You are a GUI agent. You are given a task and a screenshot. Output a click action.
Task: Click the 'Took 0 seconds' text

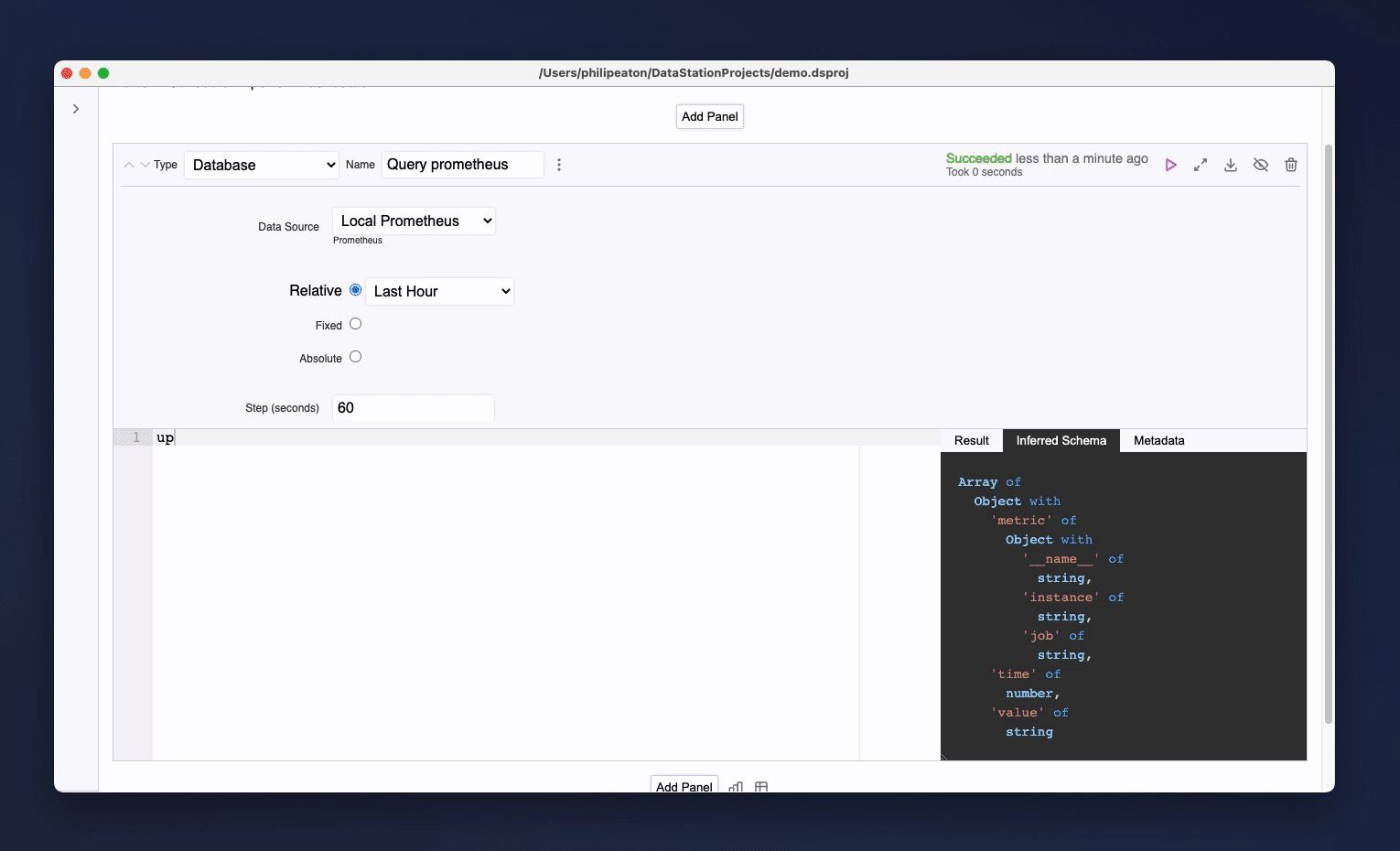(985, 172)
